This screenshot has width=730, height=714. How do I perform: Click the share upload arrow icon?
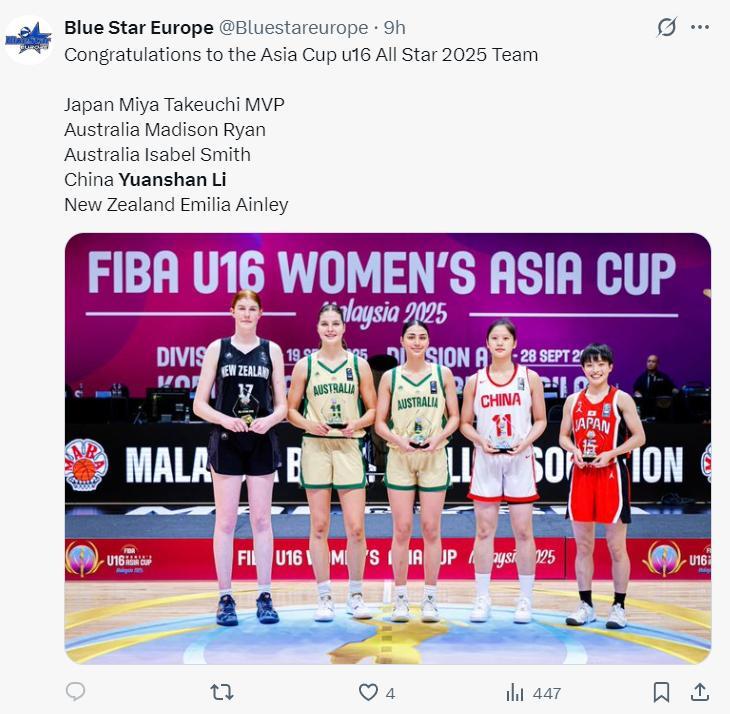coord(699,692)
